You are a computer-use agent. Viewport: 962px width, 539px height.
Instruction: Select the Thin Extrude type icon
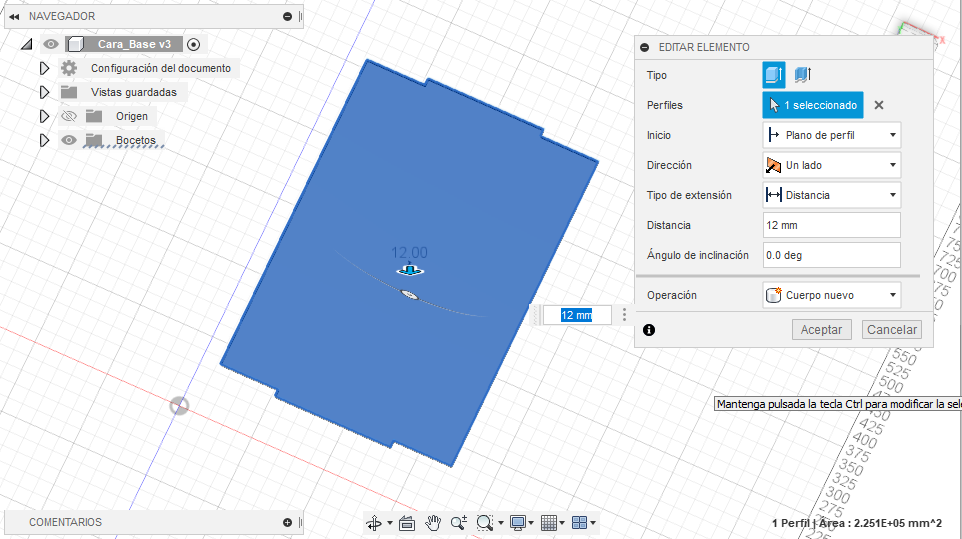coord(802,75)
